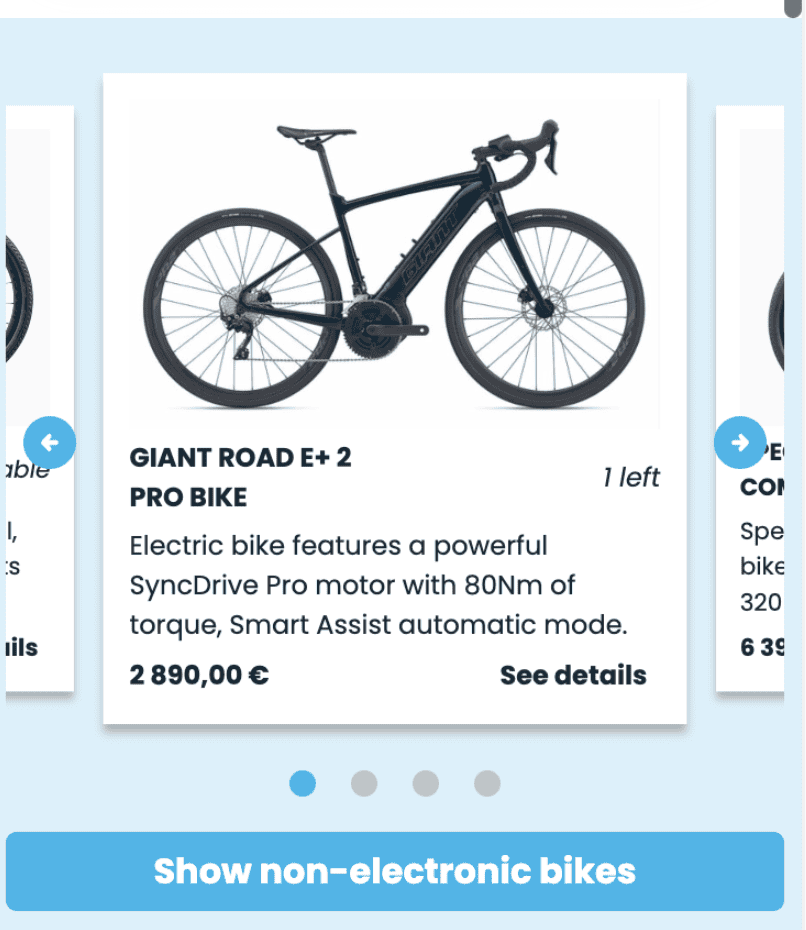The width and height of the screenshot is (806, 930).
Task: Click Show non-electronic bikes
Action: [x=394, y=871]
